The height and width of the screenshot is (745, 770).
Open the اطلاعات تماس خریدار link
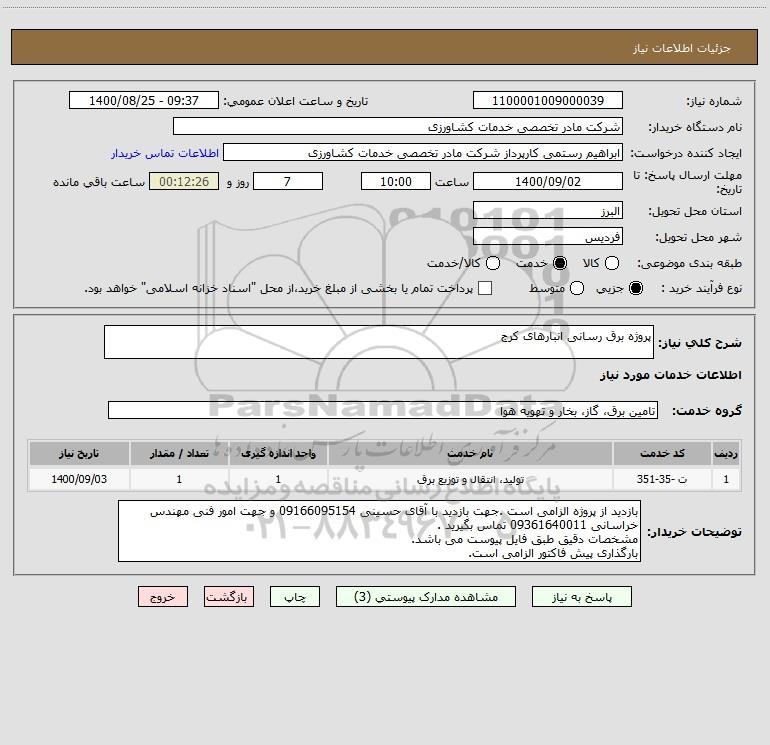tap(165, 153)
